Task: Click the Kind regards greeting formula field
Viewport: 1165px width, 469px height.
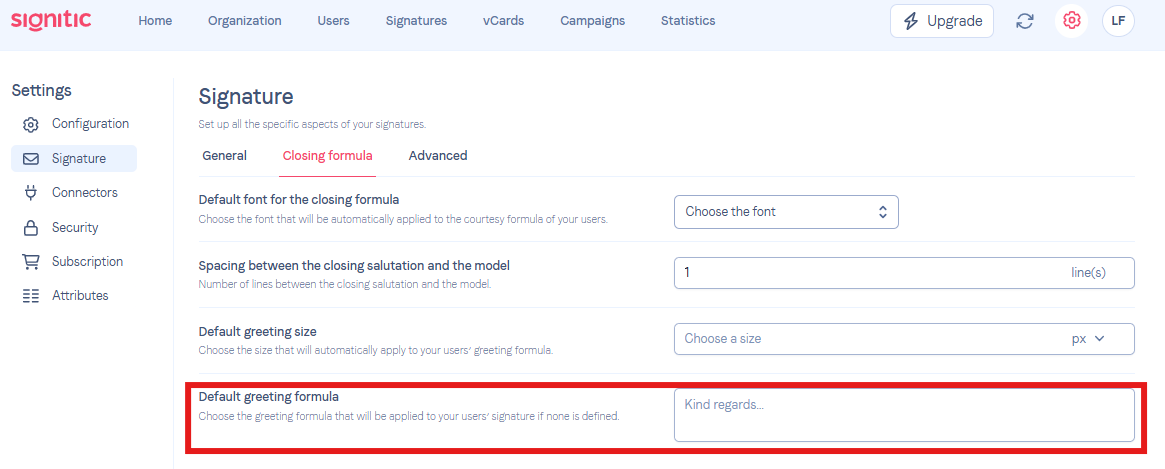Action: [x=904, y=415]
